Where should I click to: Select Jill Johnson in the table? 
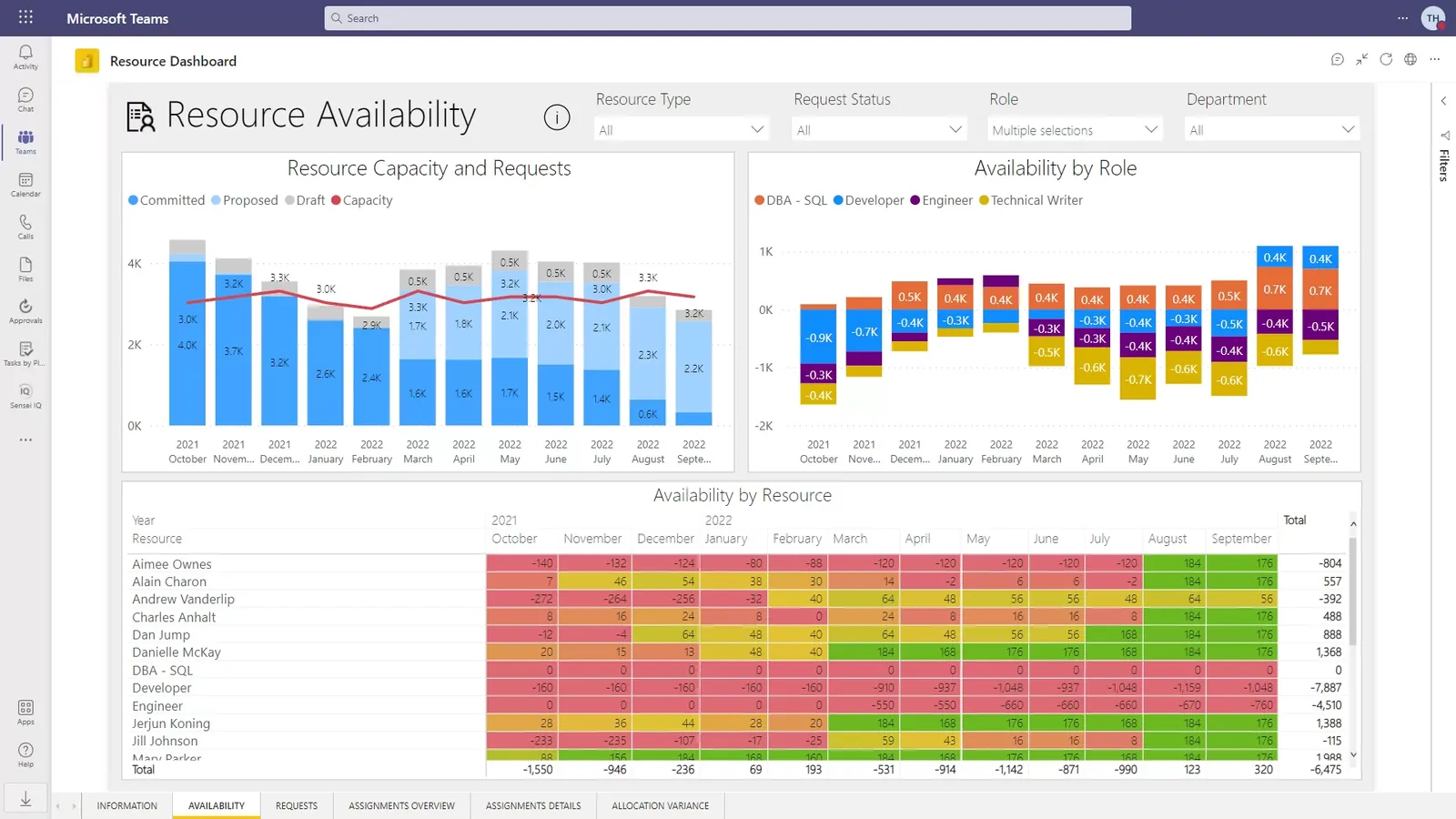[x=165, y=741]
